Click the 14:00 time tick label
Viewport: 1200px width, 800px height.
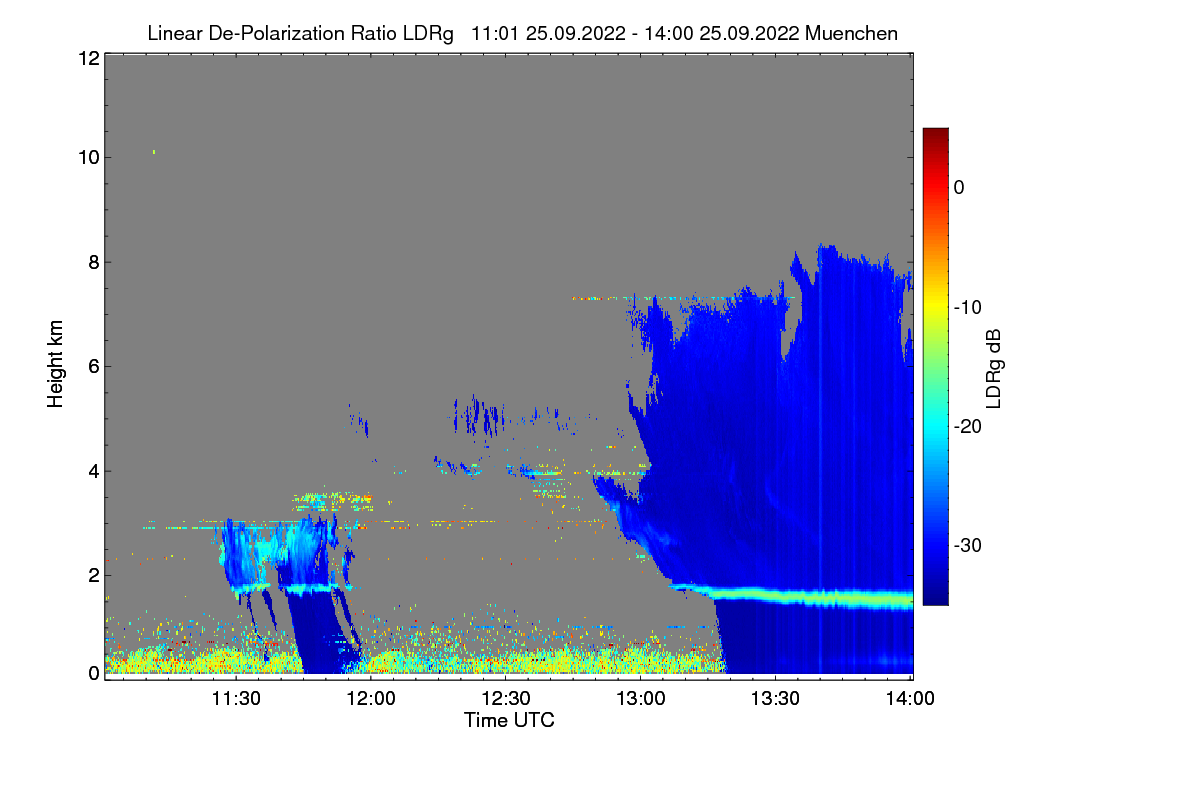click(909, 699)
